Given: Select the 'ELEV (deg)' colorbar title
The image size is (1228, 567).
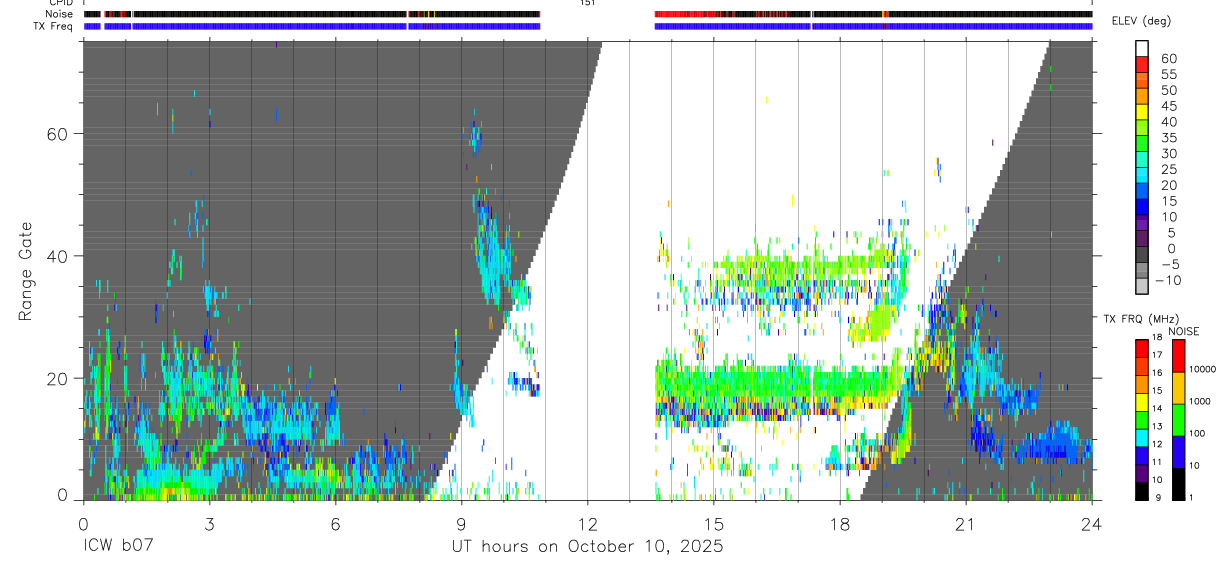Looking at the screenshot, I should (x=1141, y=21).
